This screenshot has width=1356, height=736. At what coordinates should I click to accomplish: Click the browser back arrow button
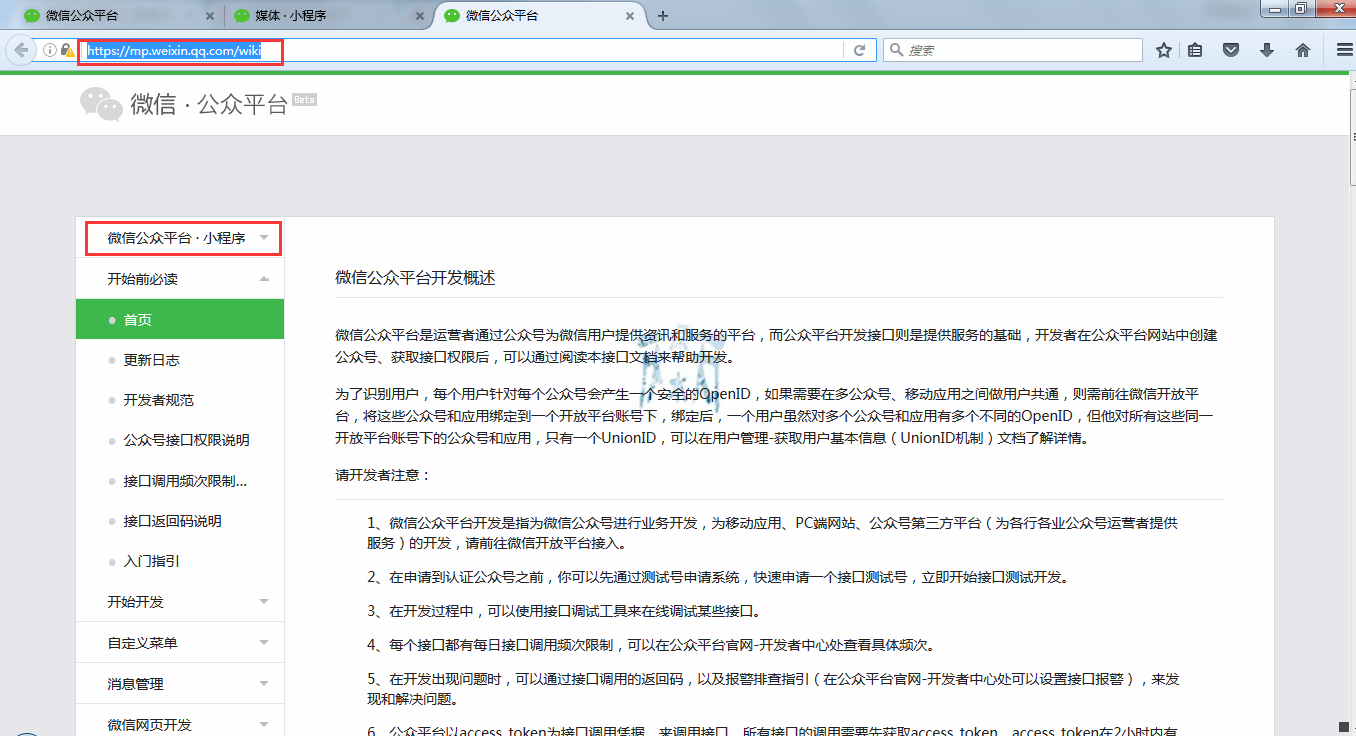(x=21, y=50)
